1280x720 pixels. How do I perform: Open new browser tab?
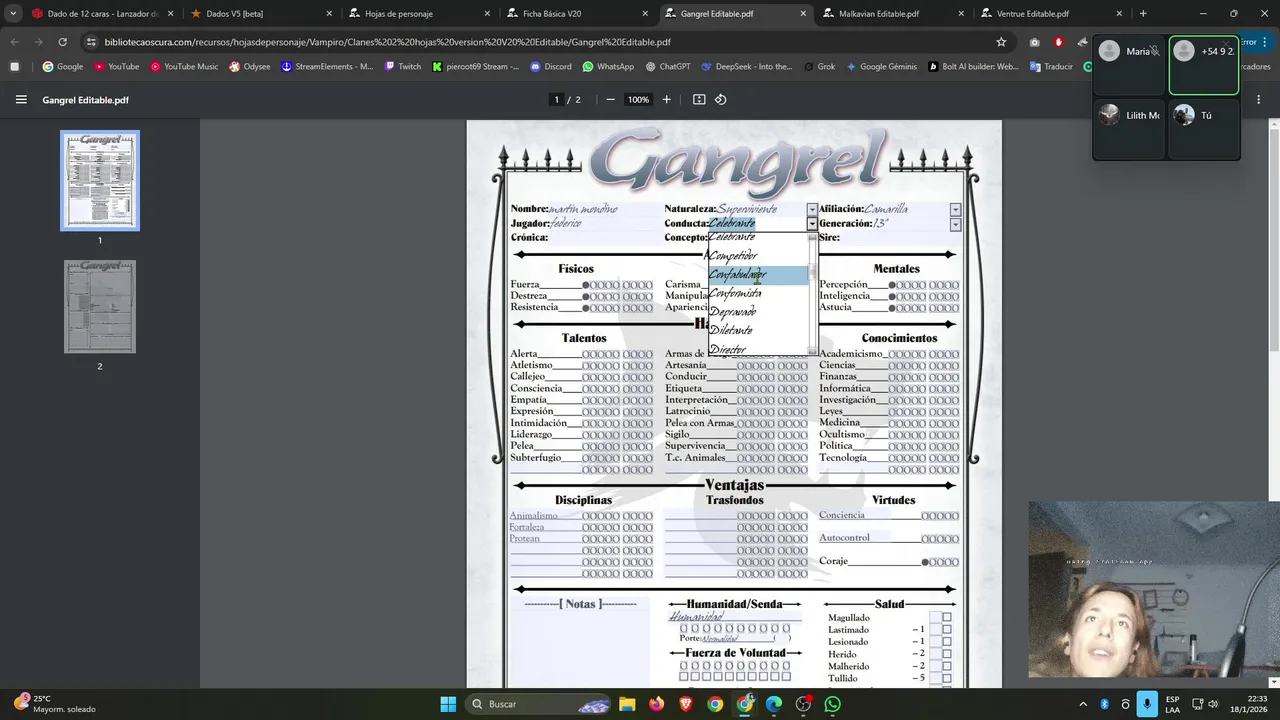1143,14
